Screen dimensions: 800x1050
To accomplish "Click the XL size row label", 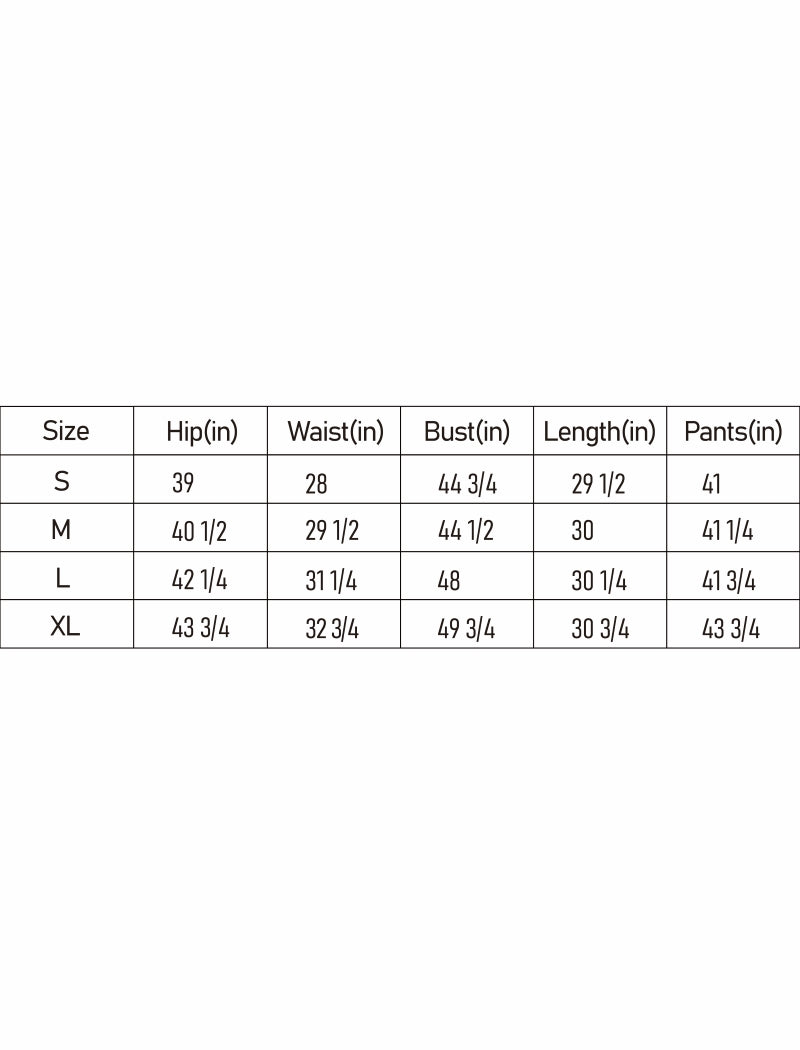I will (x=65, y=628).
